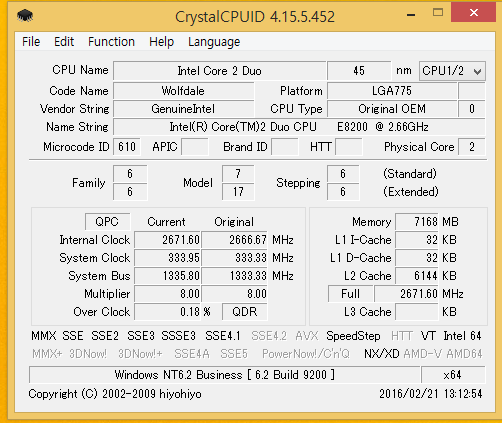Click the CrystalCPUID chip icon in title bar
This screenshot has width=502, height=423.
[25, 16]
